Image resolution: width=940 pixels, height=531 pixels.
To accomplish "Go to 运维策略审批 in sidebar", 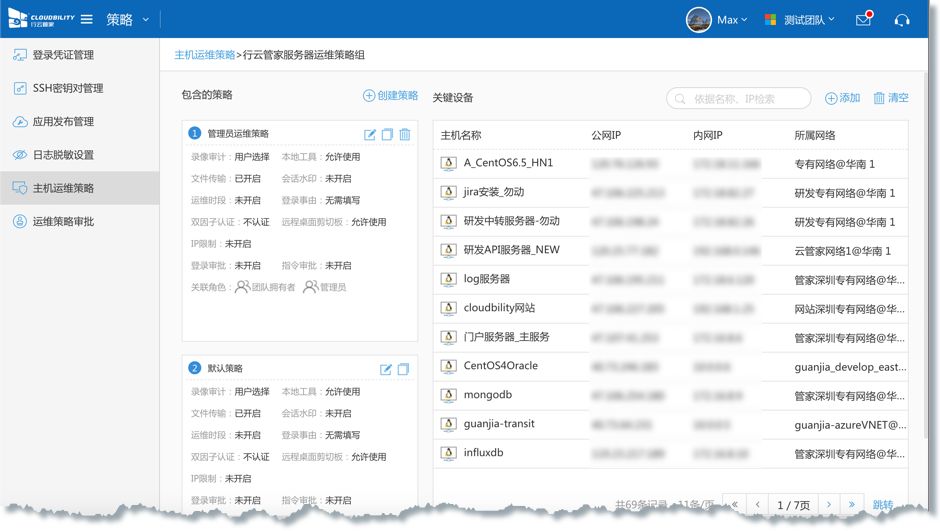I will 63,221.
